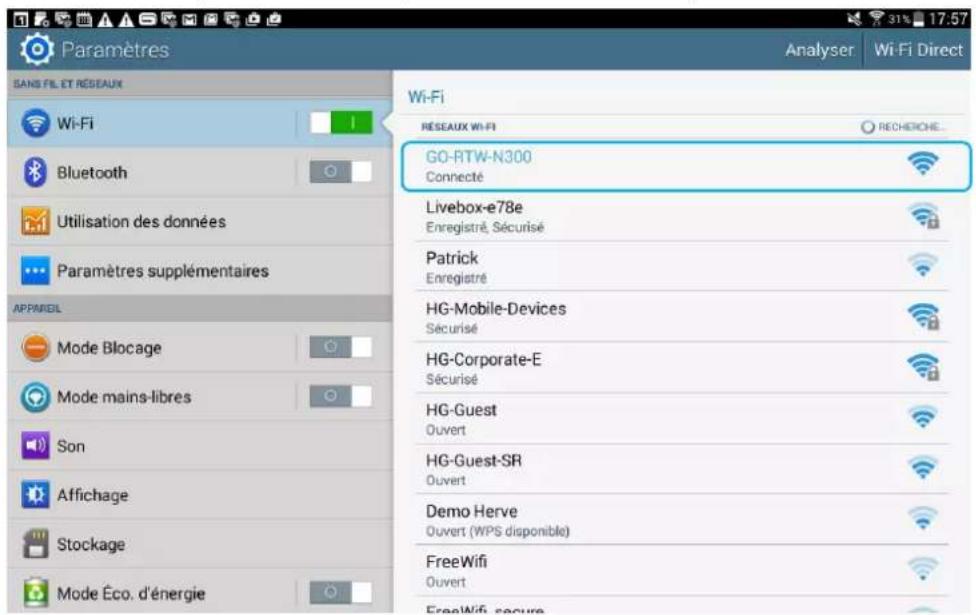
Task: Enable the Bluetooth switch
Action: (x=341, y=172)
